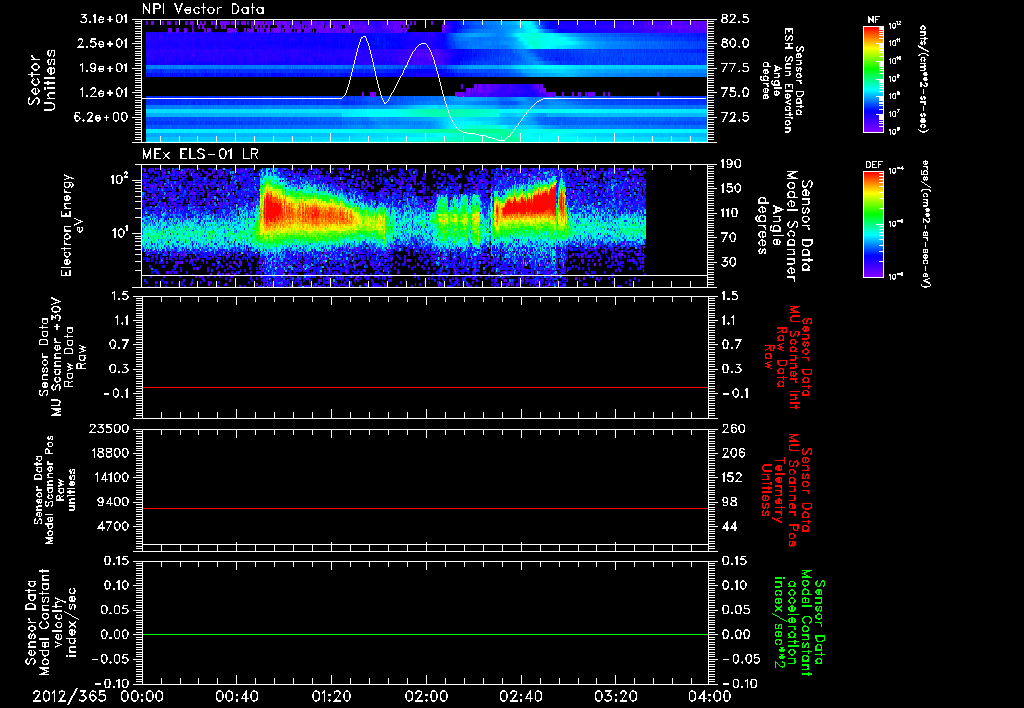
Task: Click the '30' scanner angle tick label
Action: (x=728, y=262)
